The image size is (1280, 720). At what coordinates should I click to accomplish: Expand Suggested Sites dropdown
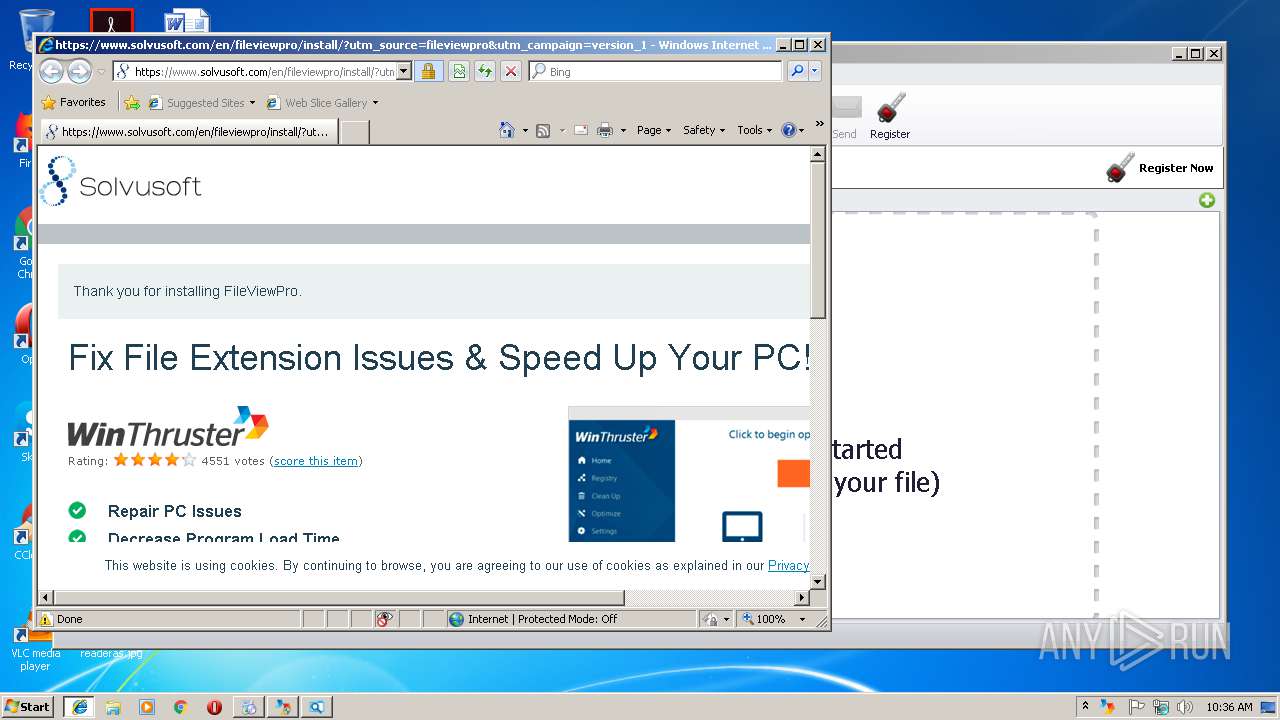252,102
